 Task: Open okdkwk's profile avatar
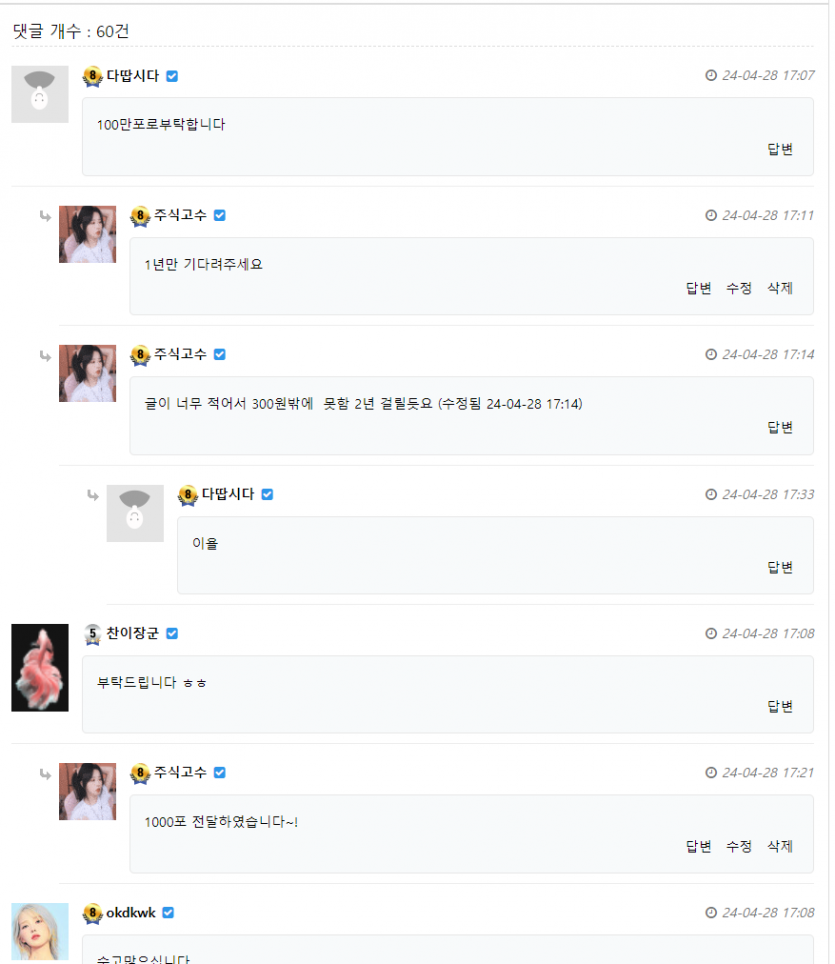pyautogui.click(x=40, y=931)
